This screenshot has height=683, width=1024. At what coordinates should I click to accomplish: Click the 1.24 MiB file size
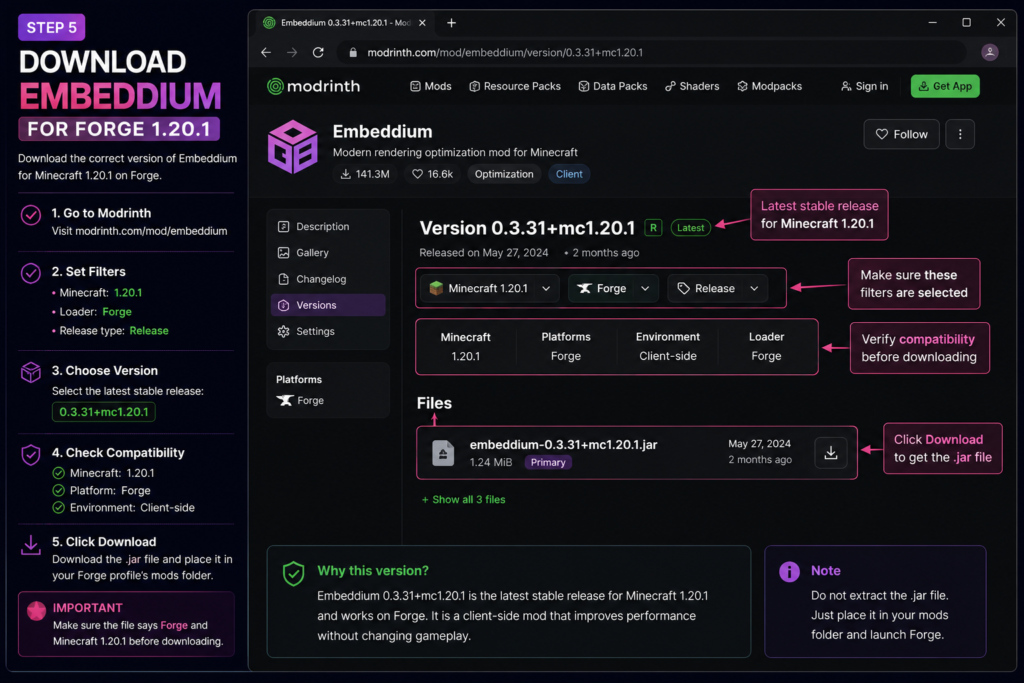point(490,462)
